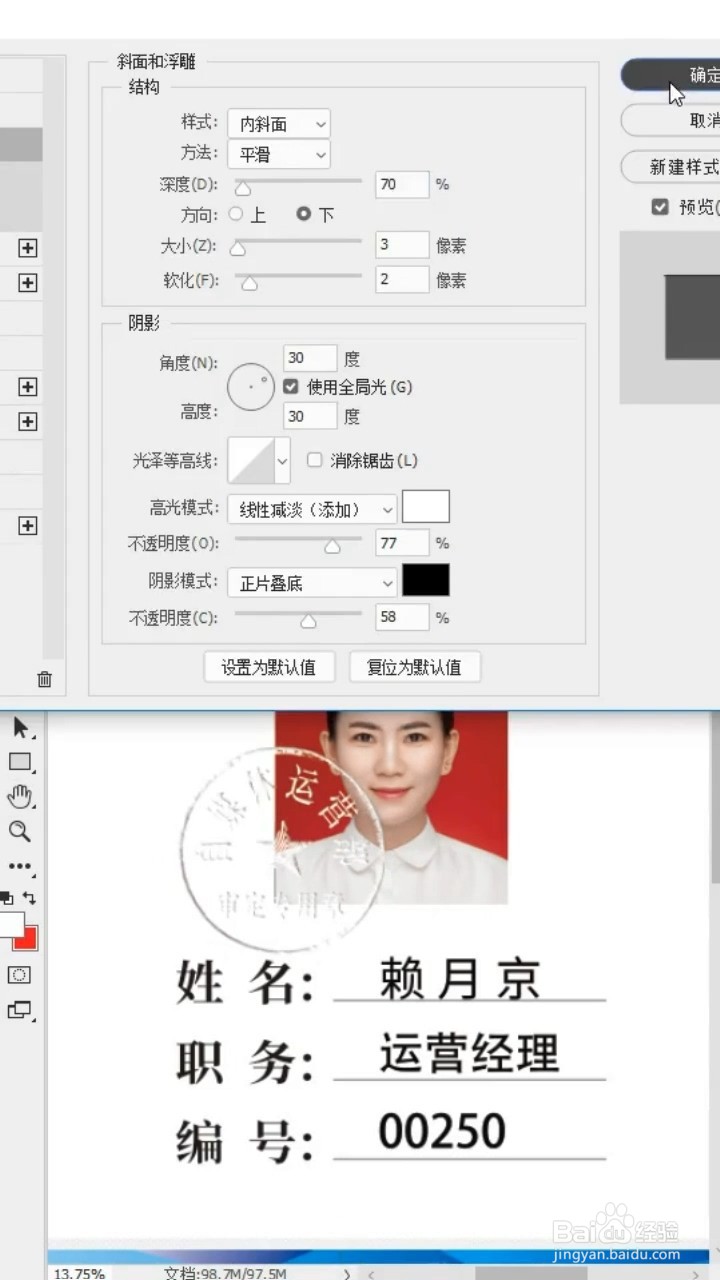The width and height of the screenshot is (720, 1280).
Task: Click the status bar arrow next to document size
Action: pos(347,1274)
